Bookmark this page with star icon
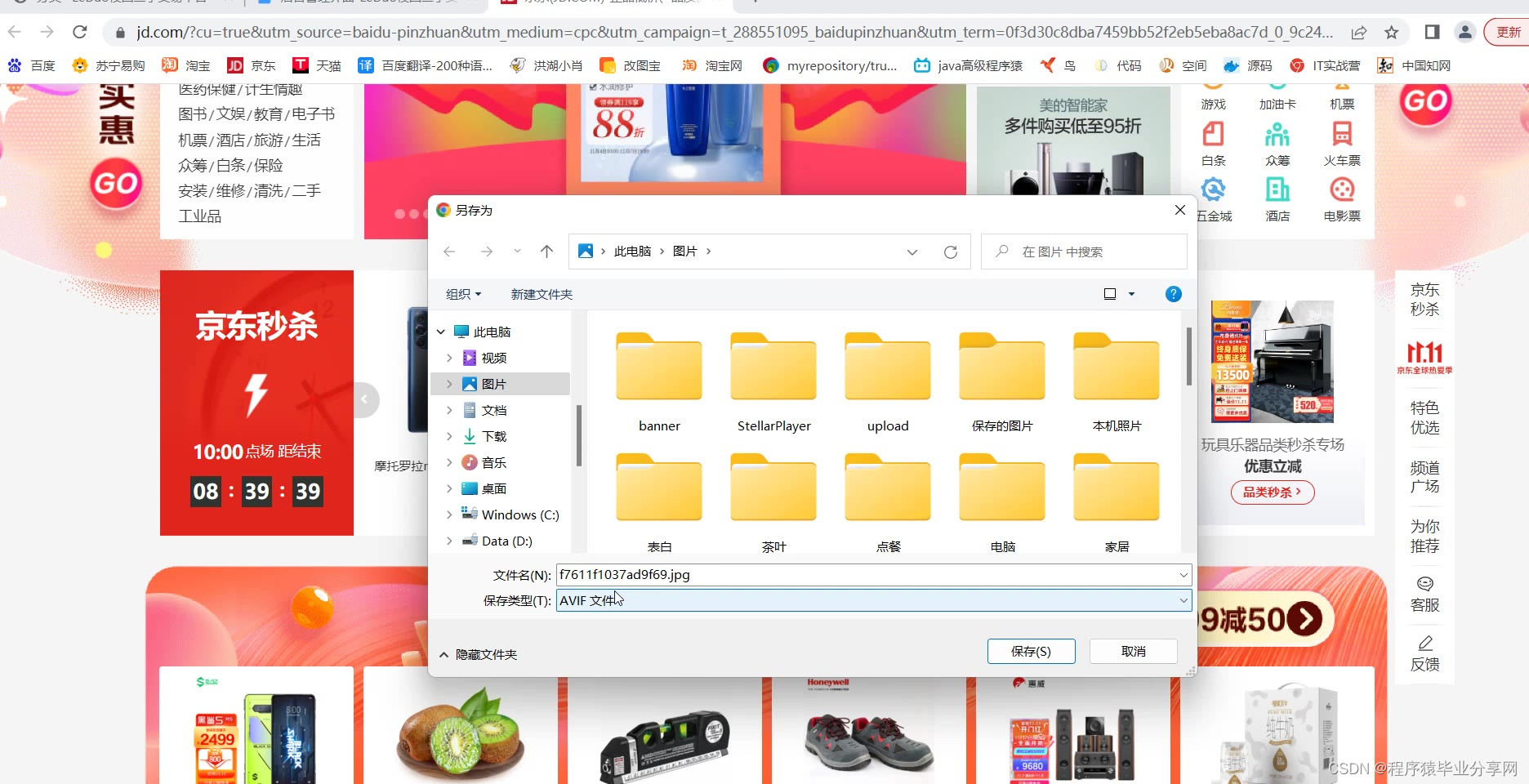Screen dimensions: 1529x784 click(x=1392, y=33)
